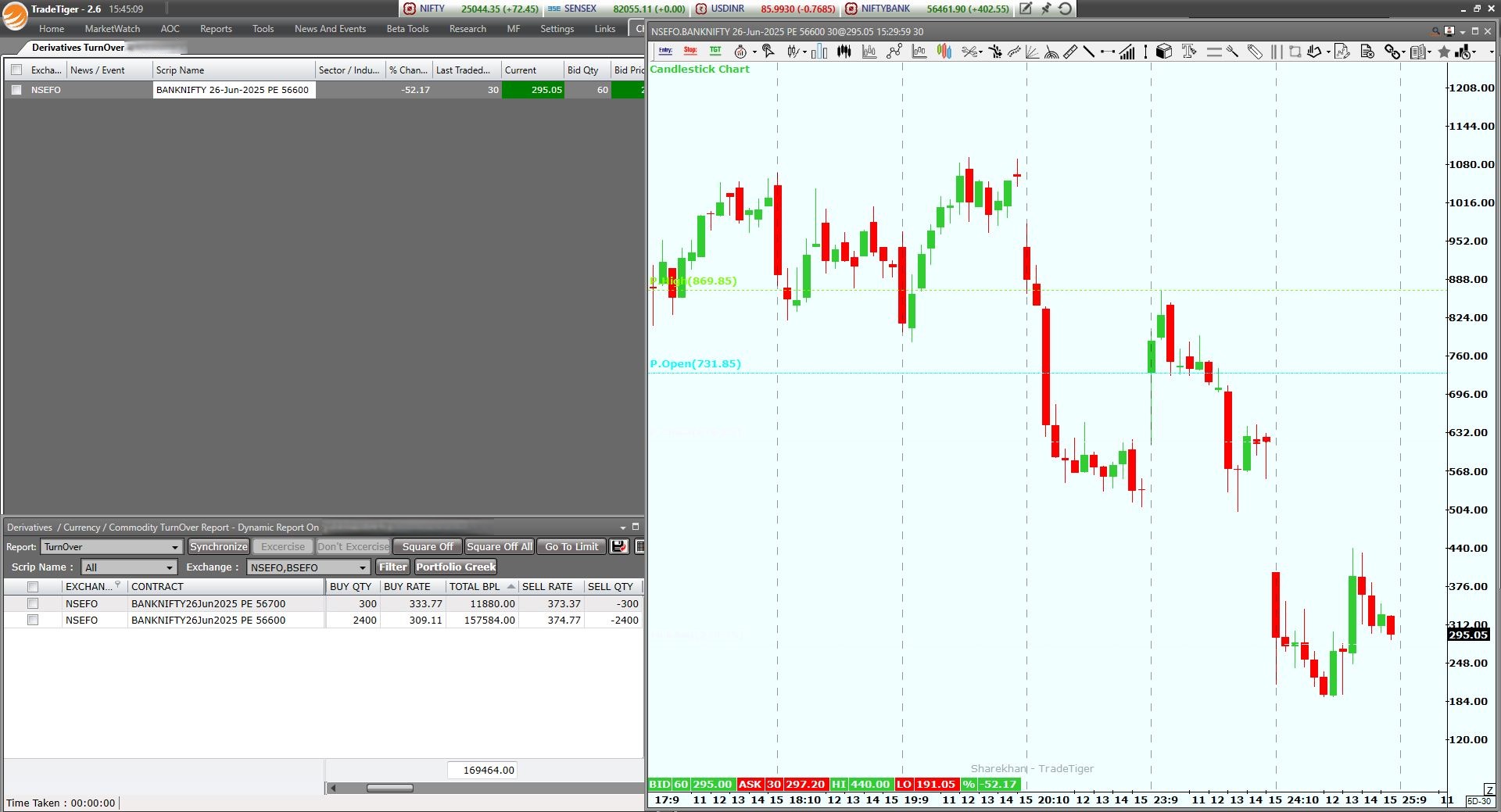Tick checkbox for BANKNIFTY26Jun2025 PE 56700 row
Screen dimensions: 1501x812
(x=33, y=603)
